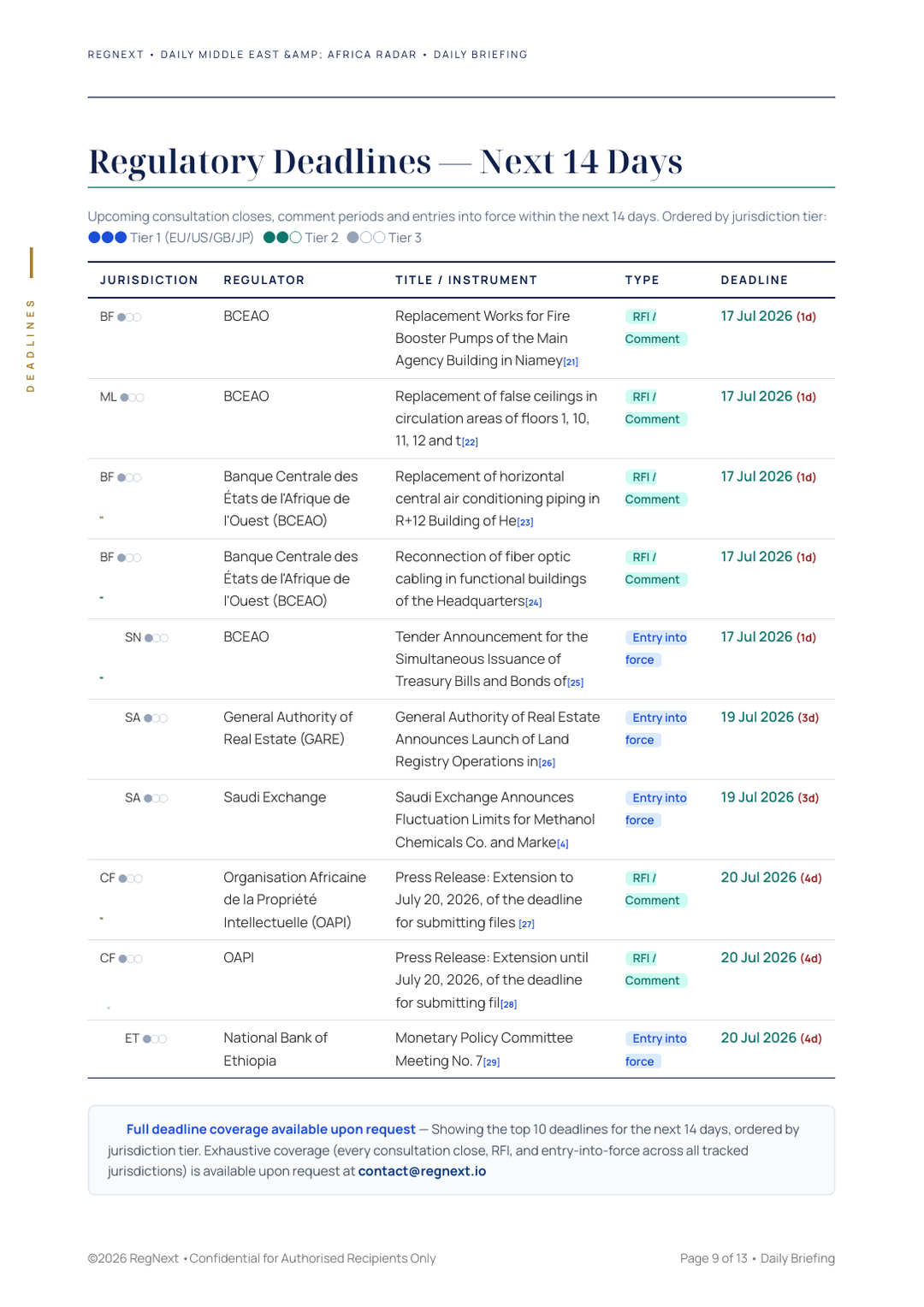Click 'Entry into force' tag for National Bank of Ethiopia
Image resolution: width=924 pixels, height=1307 pixels.
[x=656, y=1050]
